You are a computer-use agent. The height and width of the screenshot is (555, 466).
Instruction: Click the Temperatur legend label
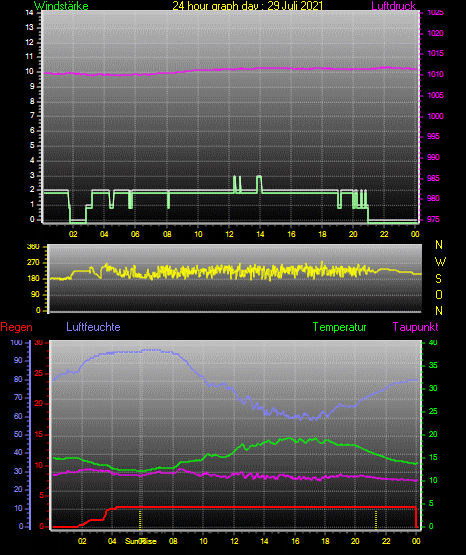[339, 327]
